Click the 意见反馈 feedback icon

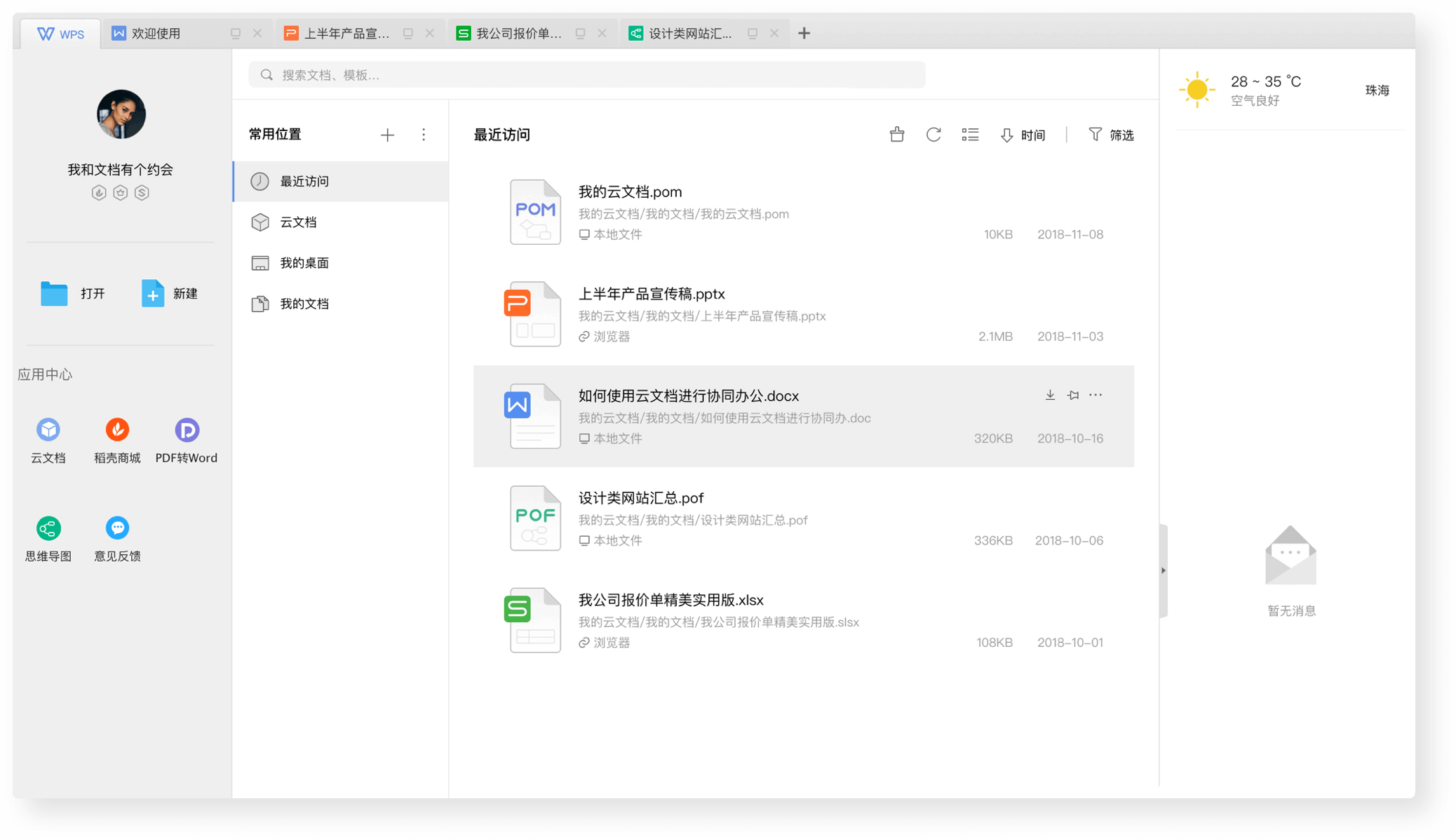pyautogui.click(x=117, y=528)
